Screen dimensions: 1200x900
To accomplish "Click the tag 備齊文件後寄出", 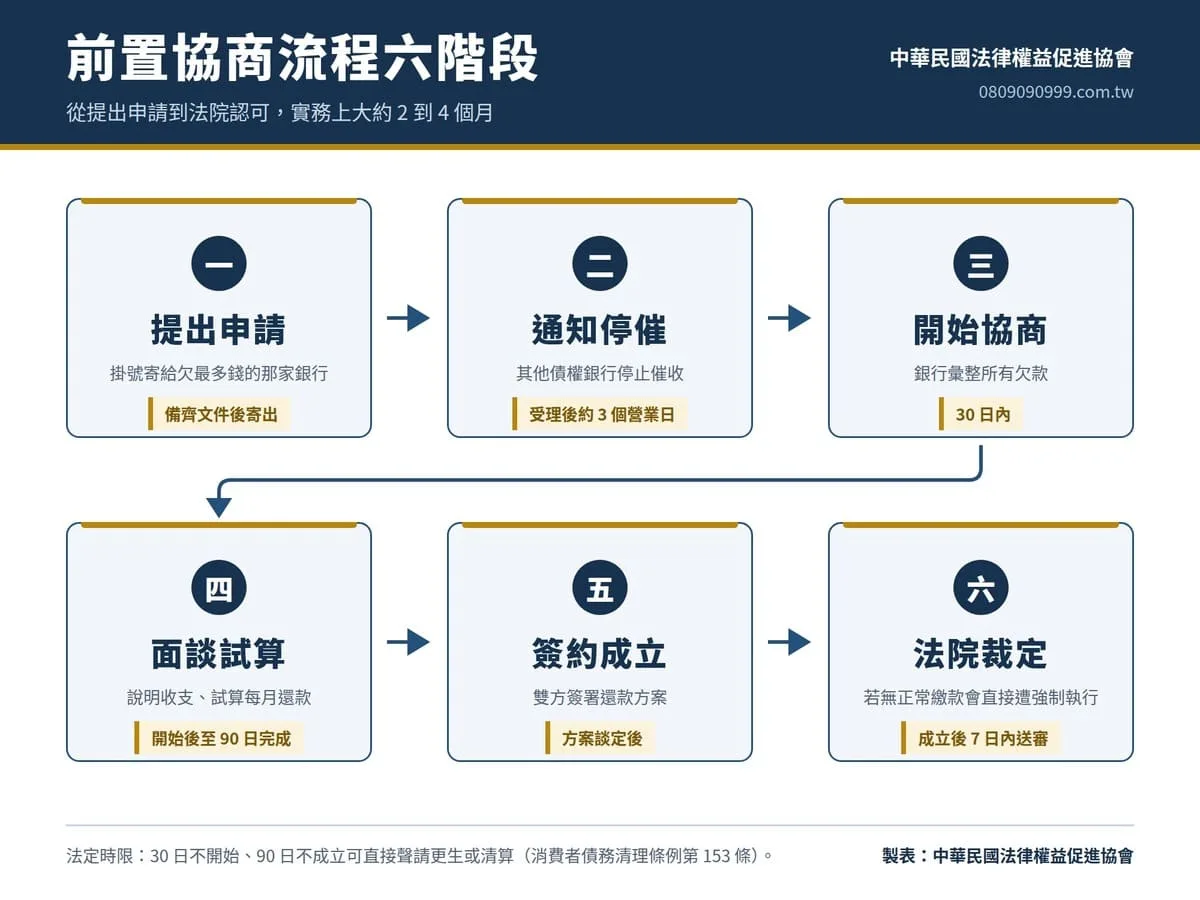I will click(219, 414).
